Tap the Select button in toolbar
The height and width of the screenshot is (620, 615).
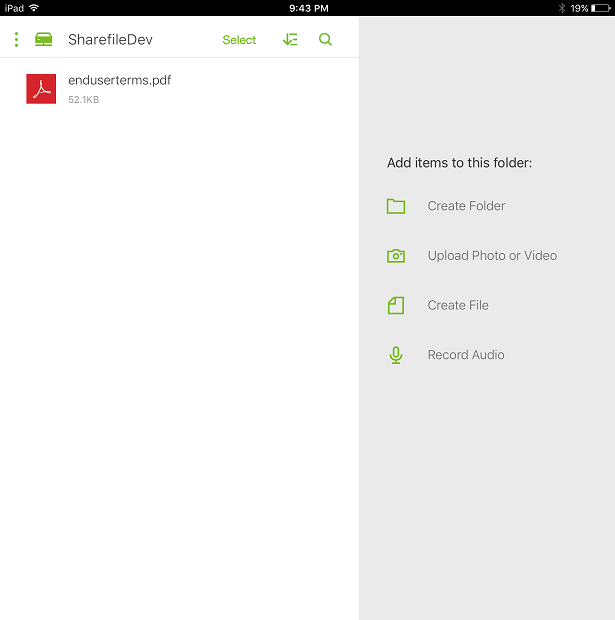(239, 40)
